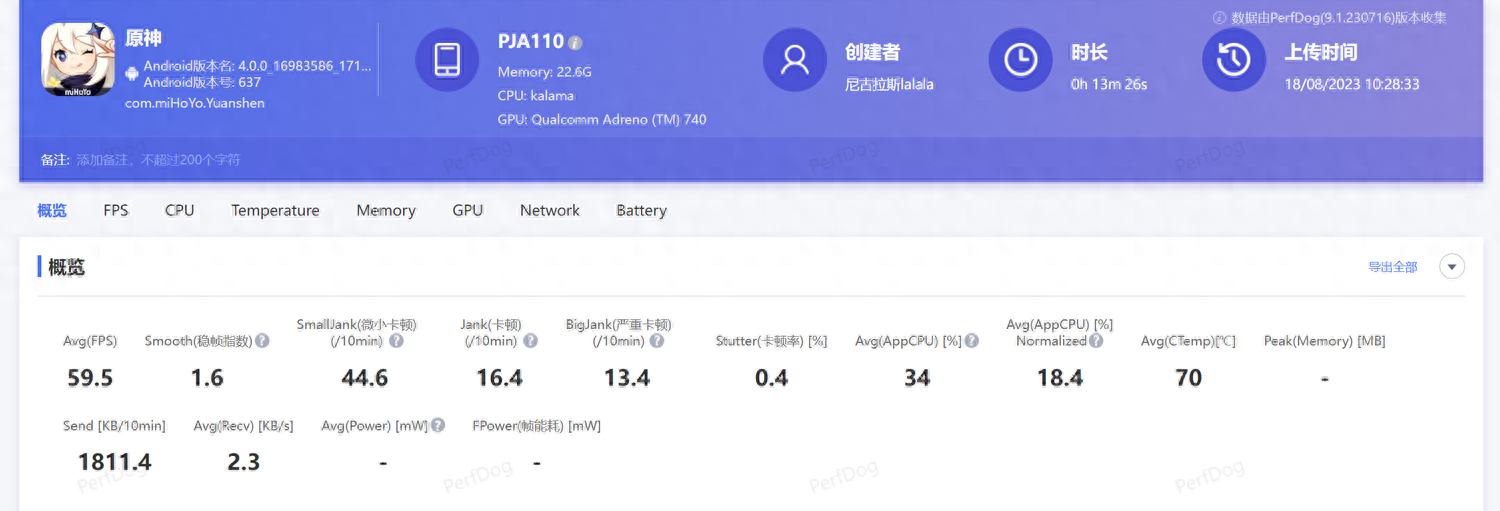Click the Memory: 22.6G text

[x=545, y=72]
